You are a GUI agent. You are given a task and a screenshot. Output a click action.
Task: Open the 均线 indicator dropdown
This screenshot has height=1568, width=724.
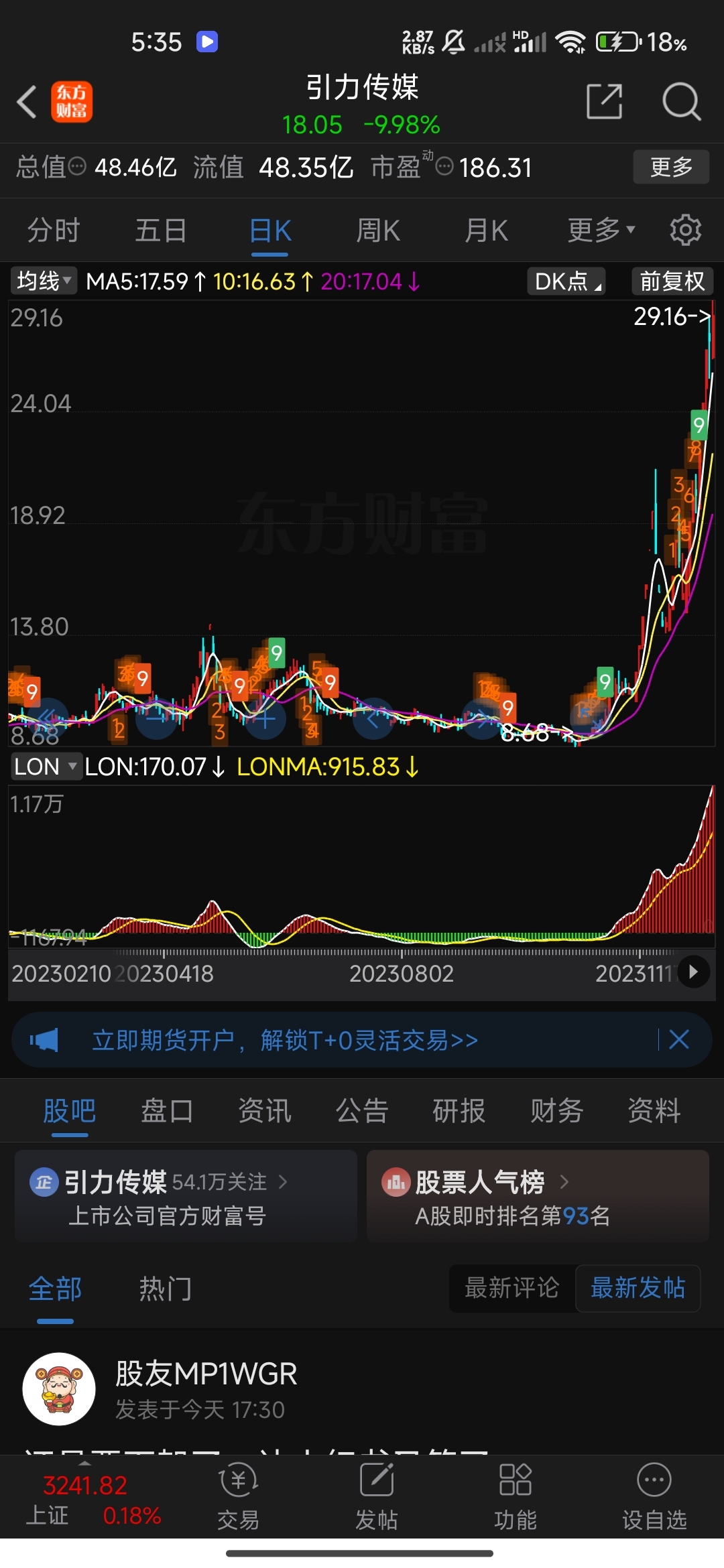pos(44,281)
